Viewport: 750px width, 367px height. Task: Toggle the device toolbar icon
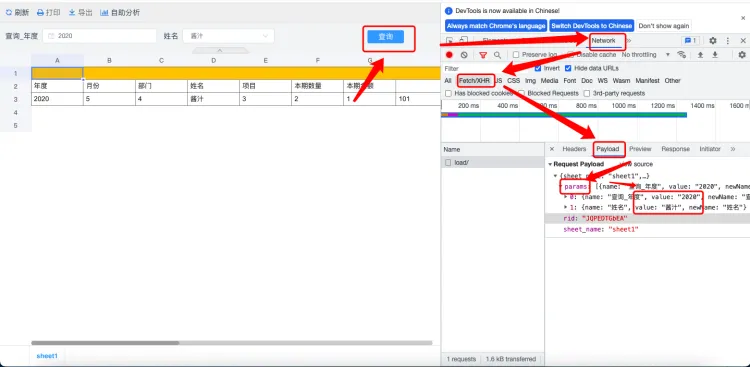463,41
